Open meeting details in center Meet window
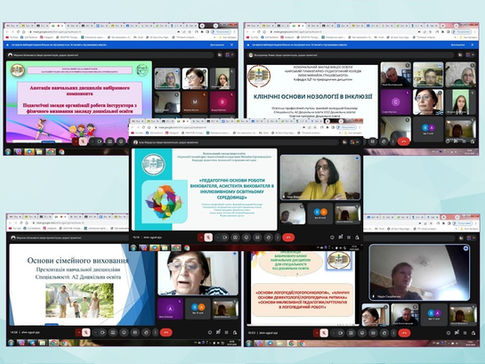Image resolution: width=485 pixels, height=364 pixels. 332,237
